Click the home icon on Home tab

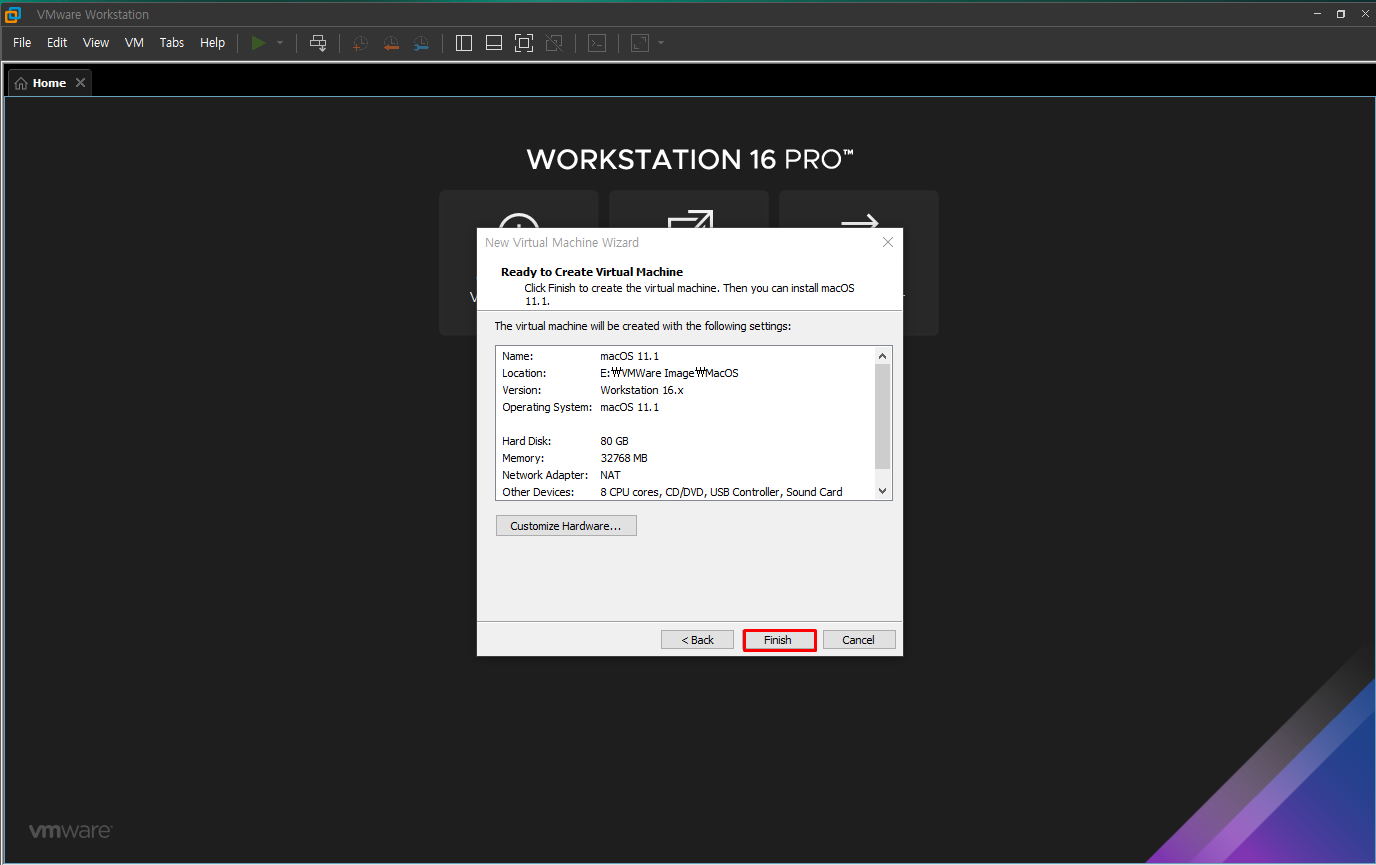point(21,84)
